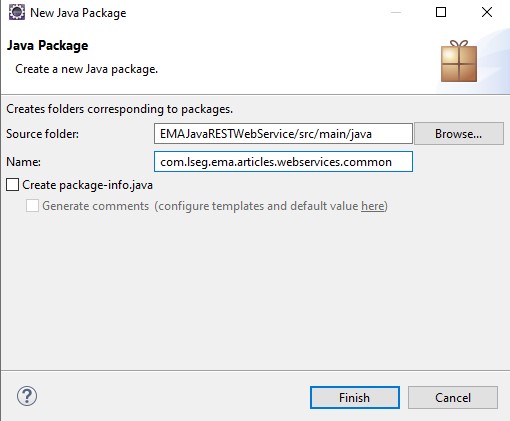This screenshot has width=510, height=421.
Task: Close the New Java Package dialog
Action: (x=487, y=12)
